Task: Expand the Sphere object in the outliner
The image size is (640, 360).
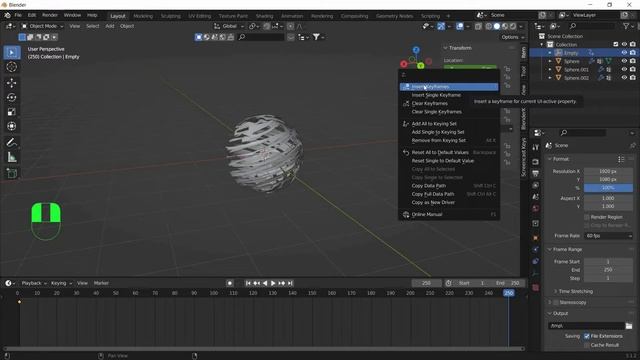Action: click(x=550, y=61)
